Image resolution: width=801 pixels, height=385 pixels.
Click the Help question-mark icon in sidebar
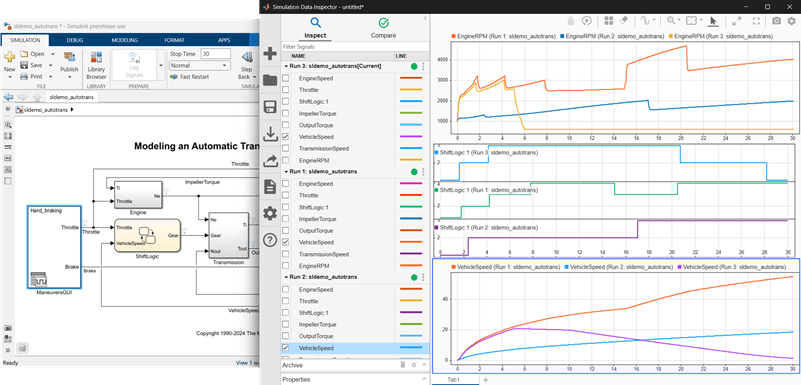(269, 239)
